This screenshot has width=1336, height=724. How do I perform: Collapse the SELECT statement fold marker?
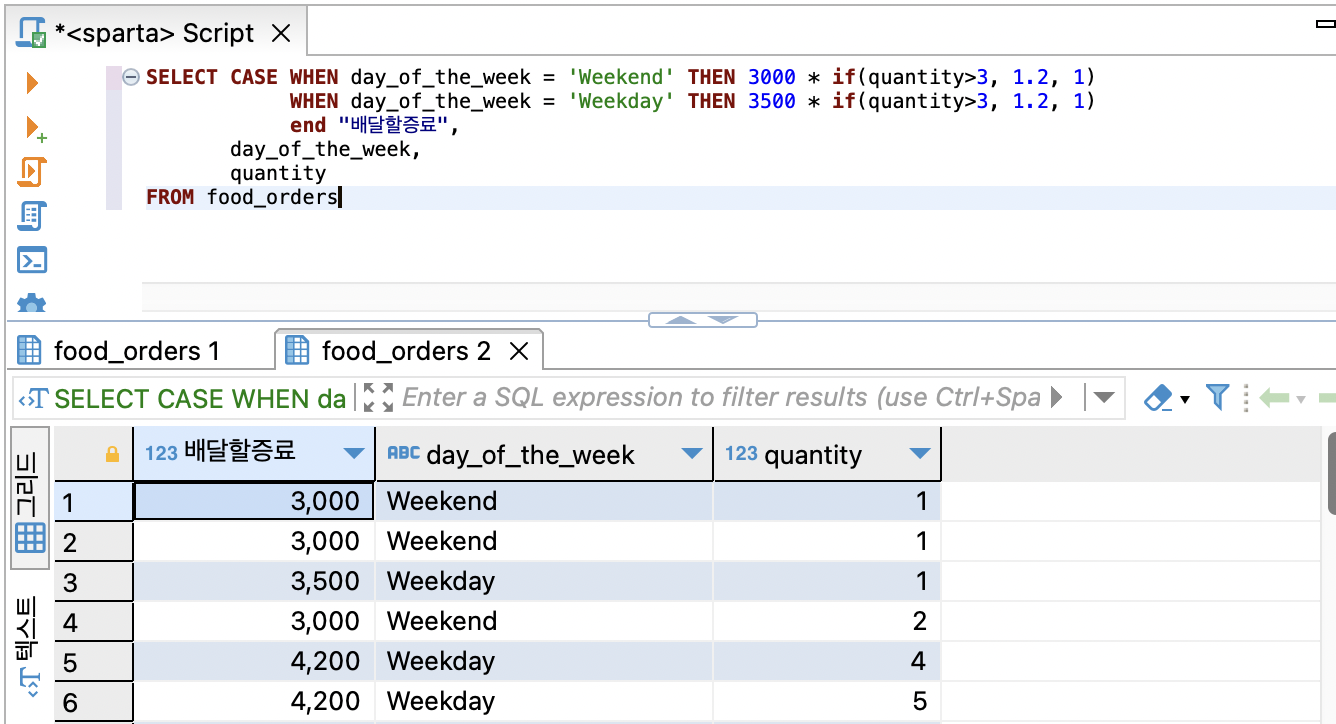pyautogui.click(x=130, y=77)
